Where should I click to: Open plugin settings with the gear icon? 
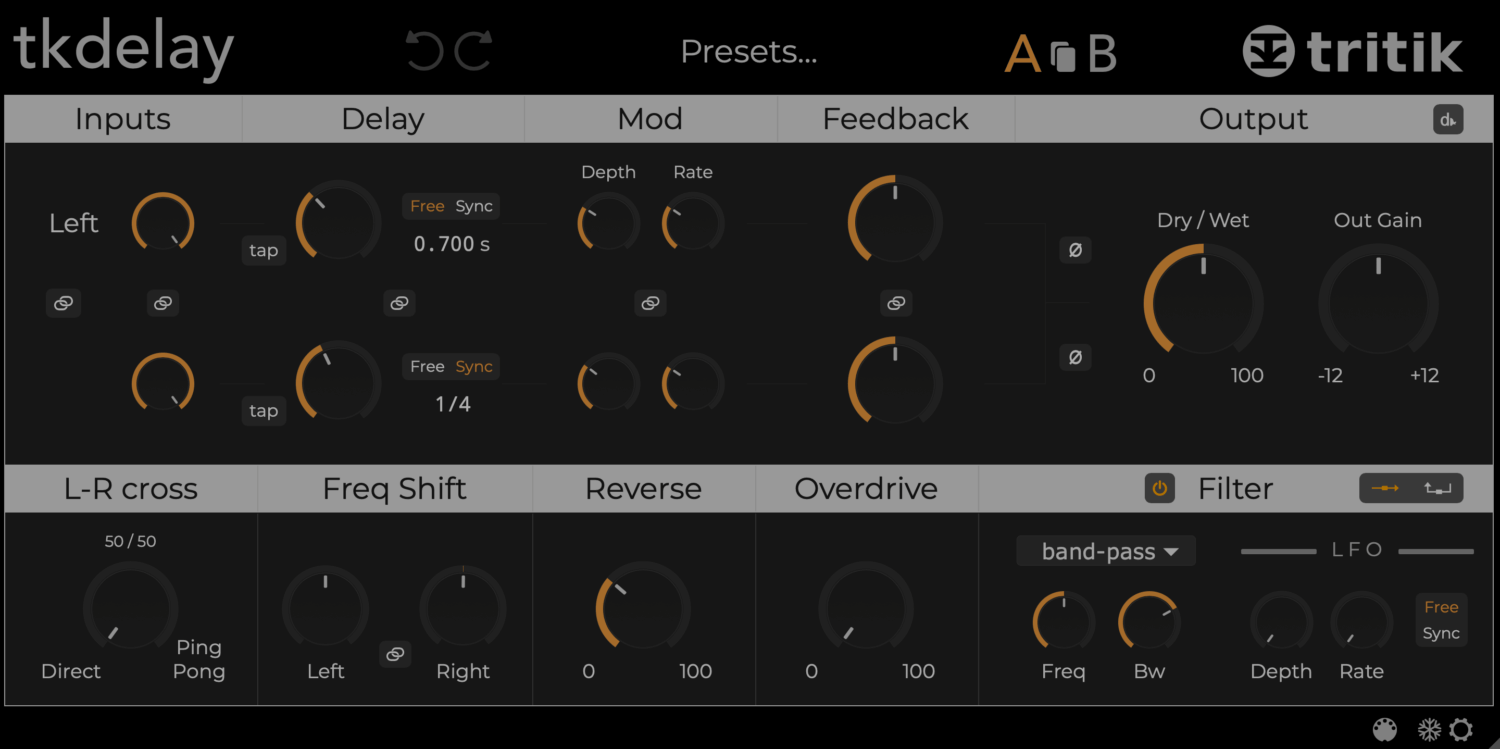click(1462, 728)
